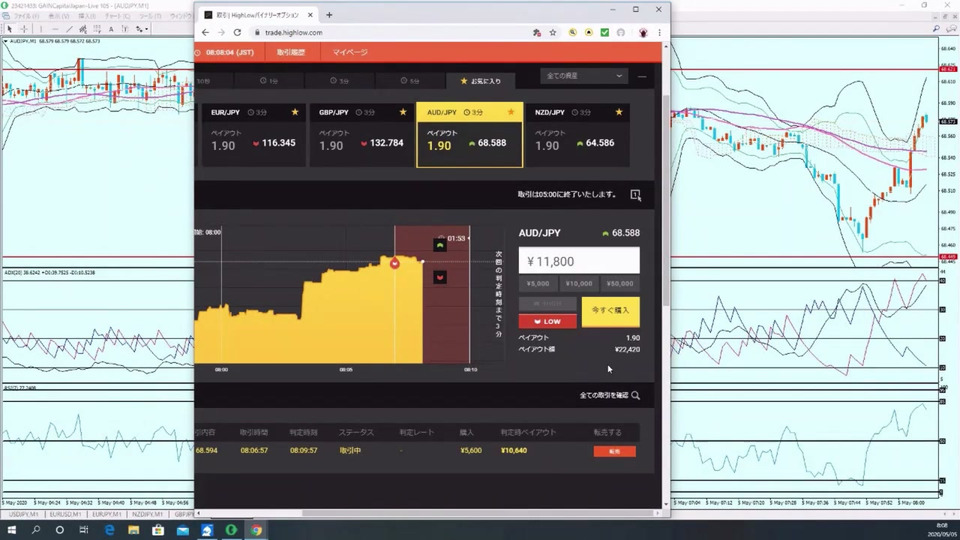Image resolution: width=960 pixels, height=540 pixels.
Task: Click the one-click trade icon near notice
Action: coord(636,195)
